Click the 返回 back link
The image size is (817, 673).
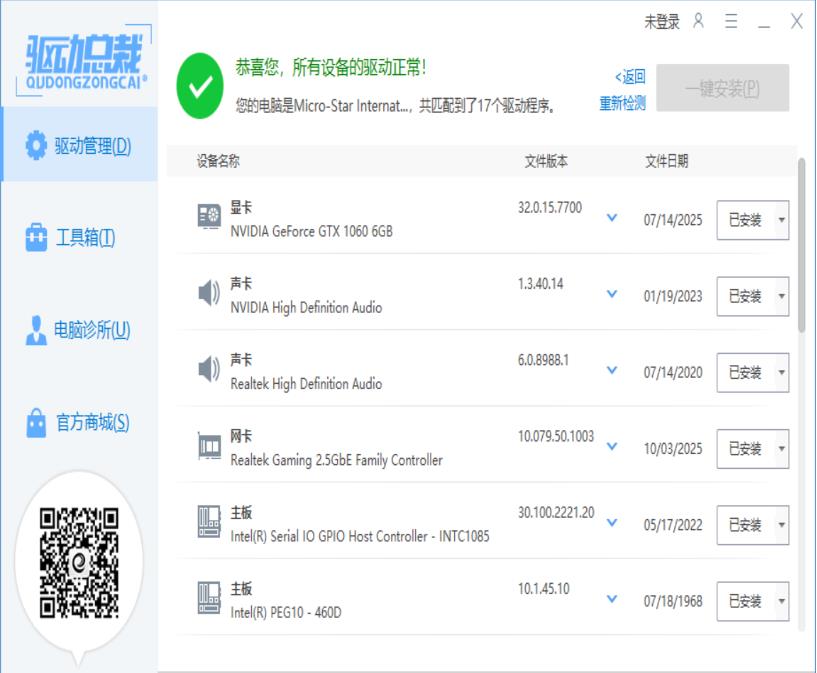[630, 77]
